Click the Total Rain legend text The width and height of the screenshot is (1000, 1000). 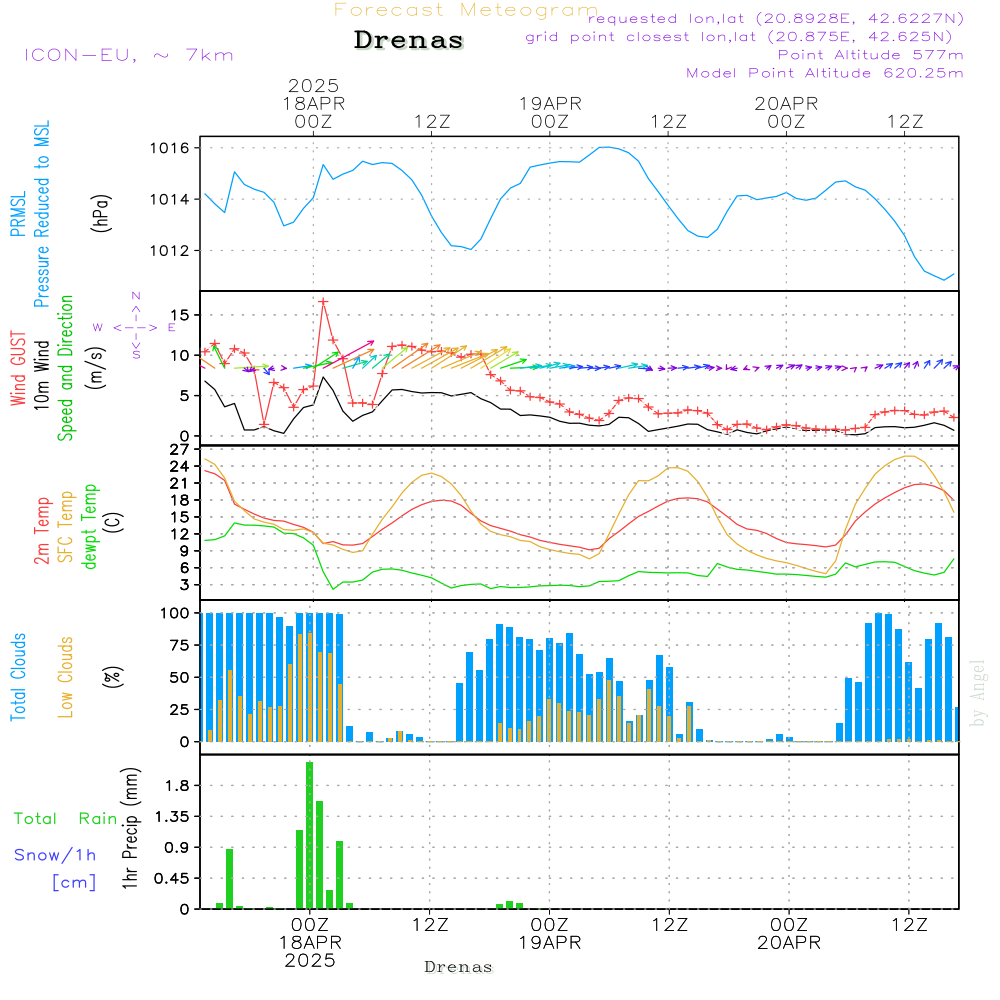pos(65,818)
